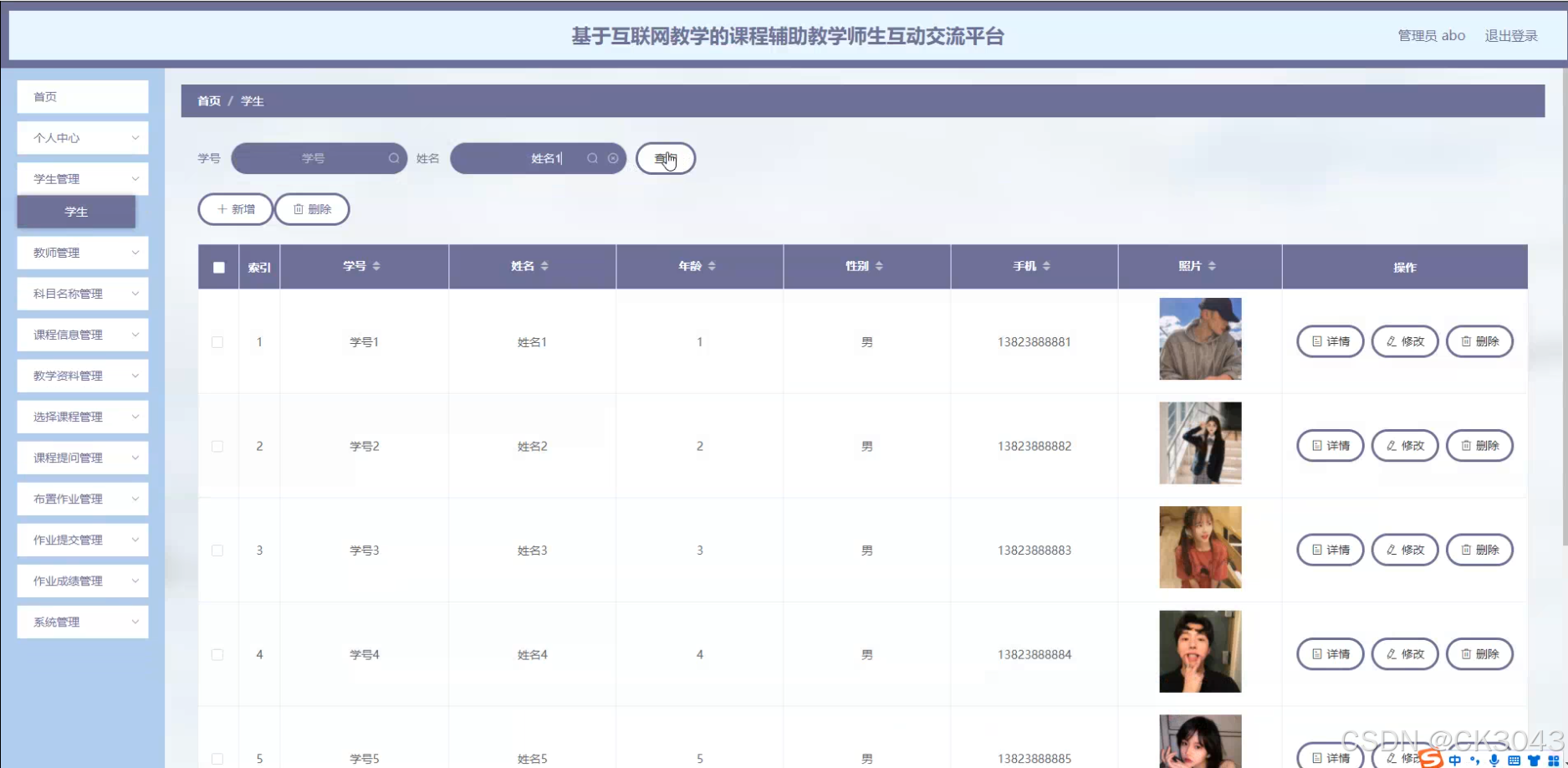Screen dimensions: 1568x768
Task: Click 修改 for 学号3 row
Action: [1405, 550]
